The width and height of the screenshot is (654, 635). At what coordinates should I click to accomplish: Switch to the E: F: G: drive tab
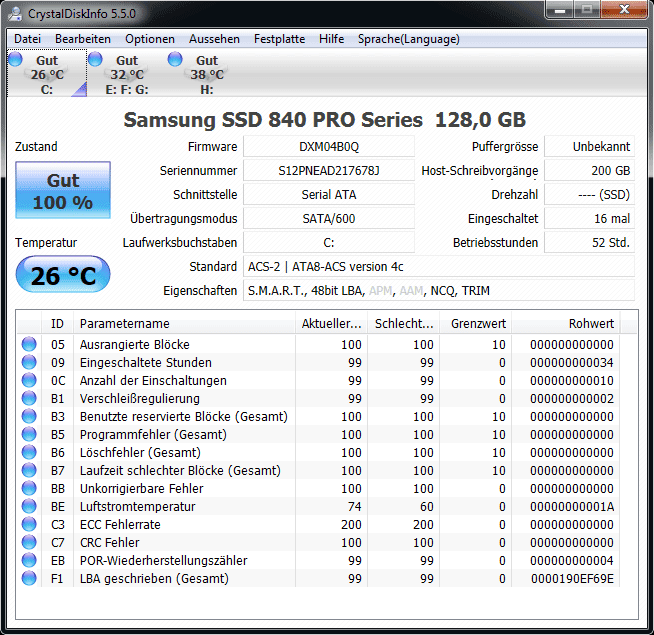tap(127, 73)
